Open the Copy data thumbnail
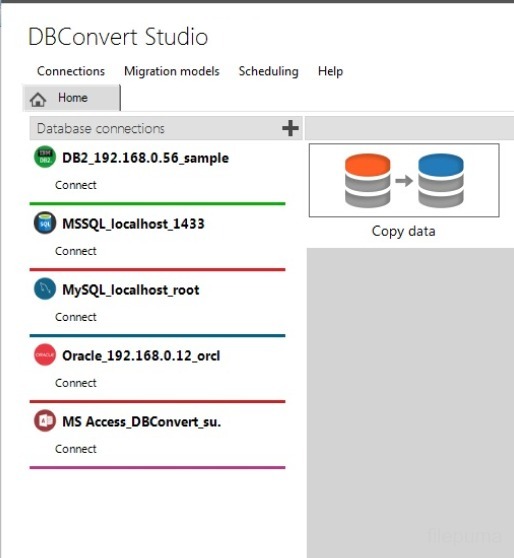Image resolution: width=514 pixels, height=558 pixels. click(x=404, y=180)
